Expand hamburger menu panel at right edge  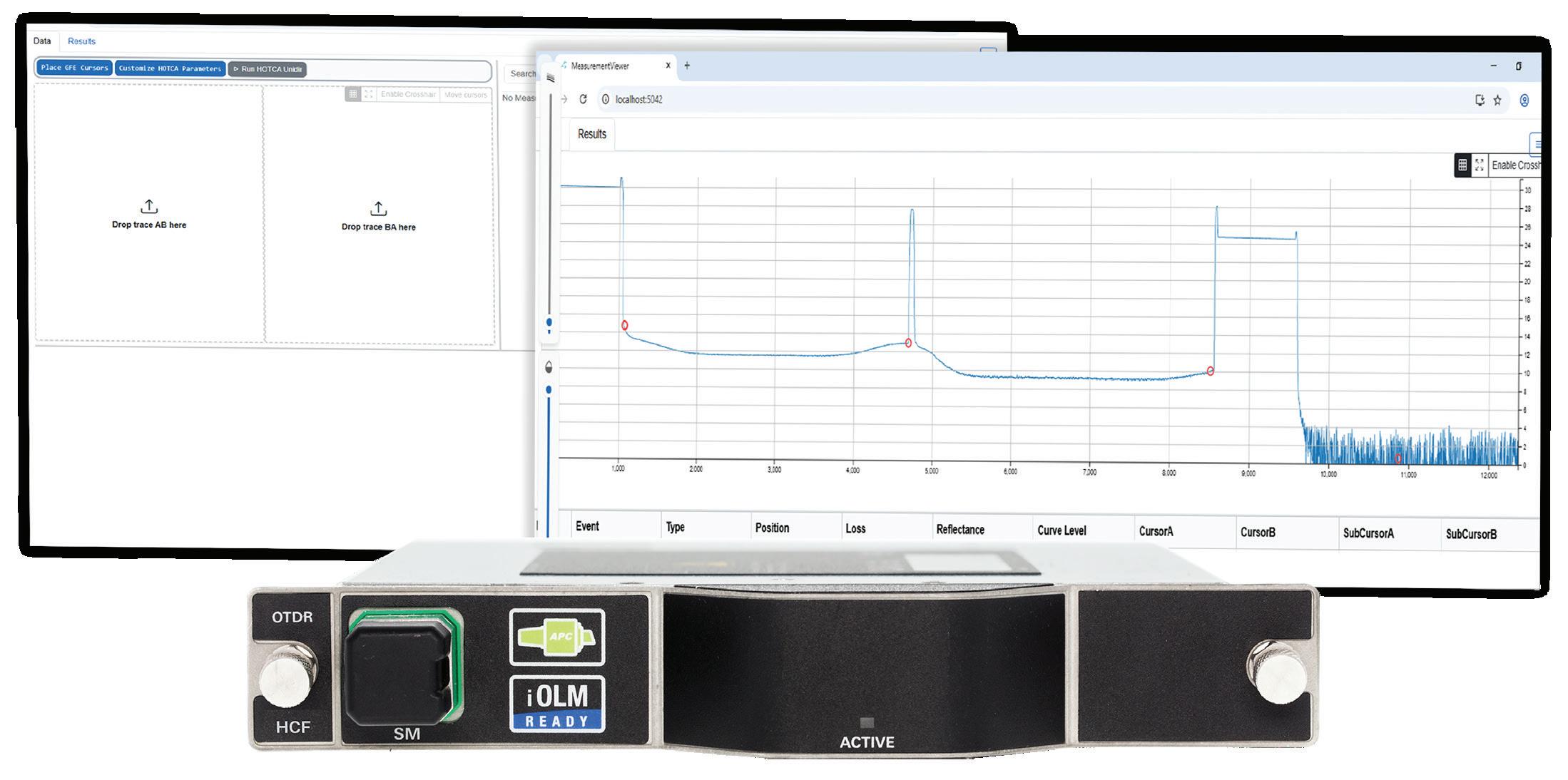1536,143
